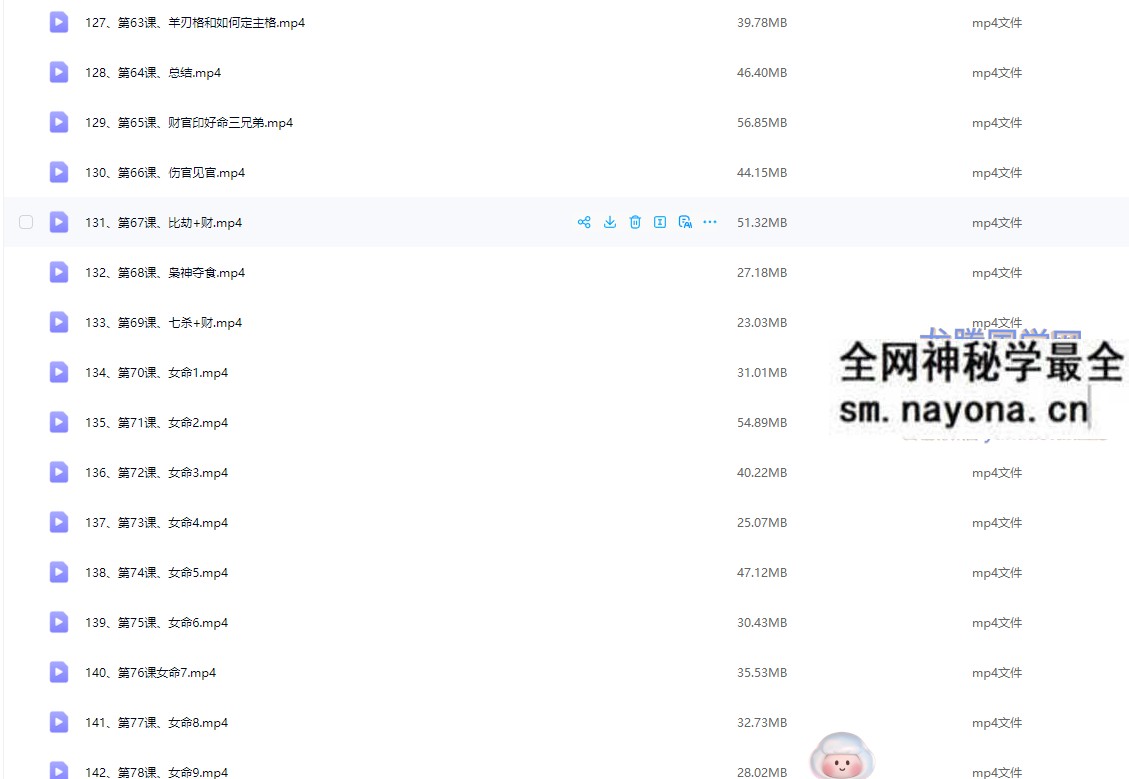Click the size value 39.78MB
1129x779 pixels.
762,22
